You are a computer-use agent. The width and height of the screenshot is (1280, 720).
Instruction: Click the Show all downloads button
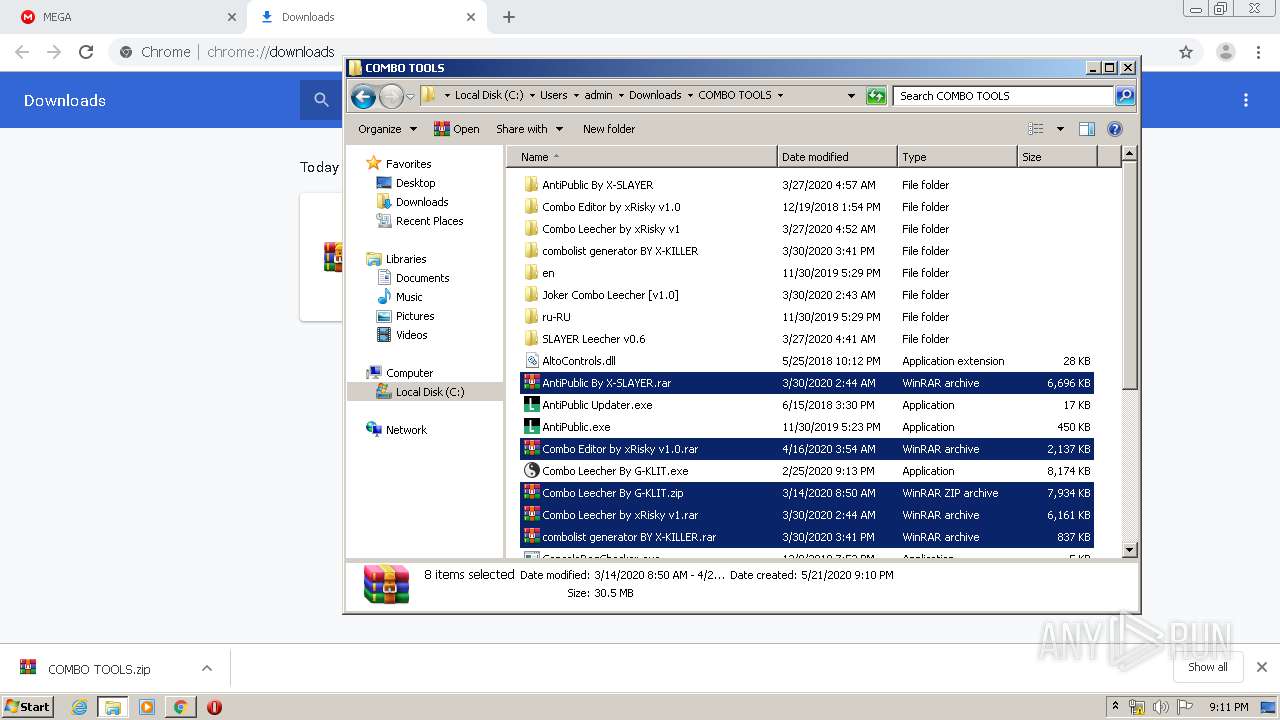coord(1207,667)
